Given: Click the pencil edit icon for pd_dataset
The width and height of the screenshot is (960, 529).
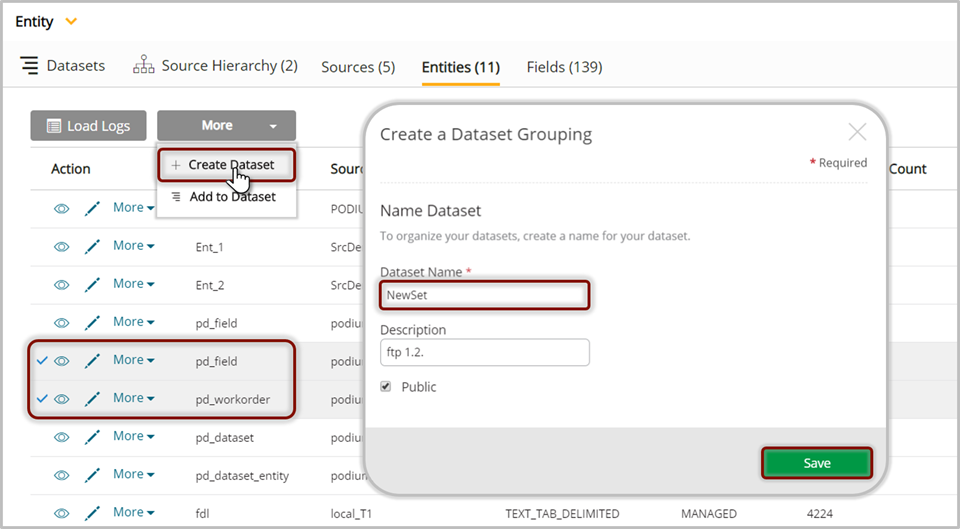Looking at the screenshot, I should click(x=92, y=436).
